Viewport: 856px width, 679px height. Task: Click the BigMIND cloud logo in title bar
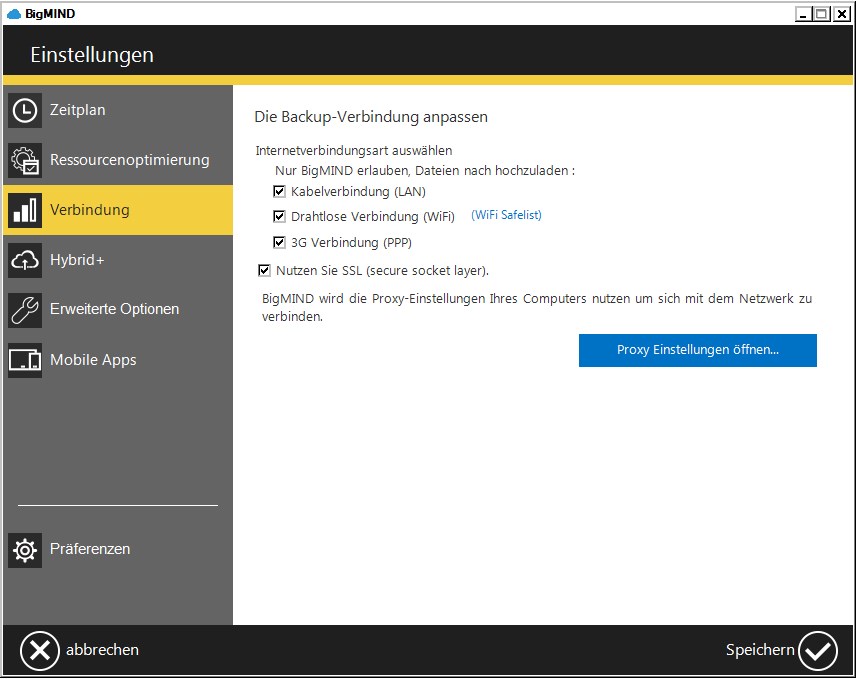click(x=14, y=14)
